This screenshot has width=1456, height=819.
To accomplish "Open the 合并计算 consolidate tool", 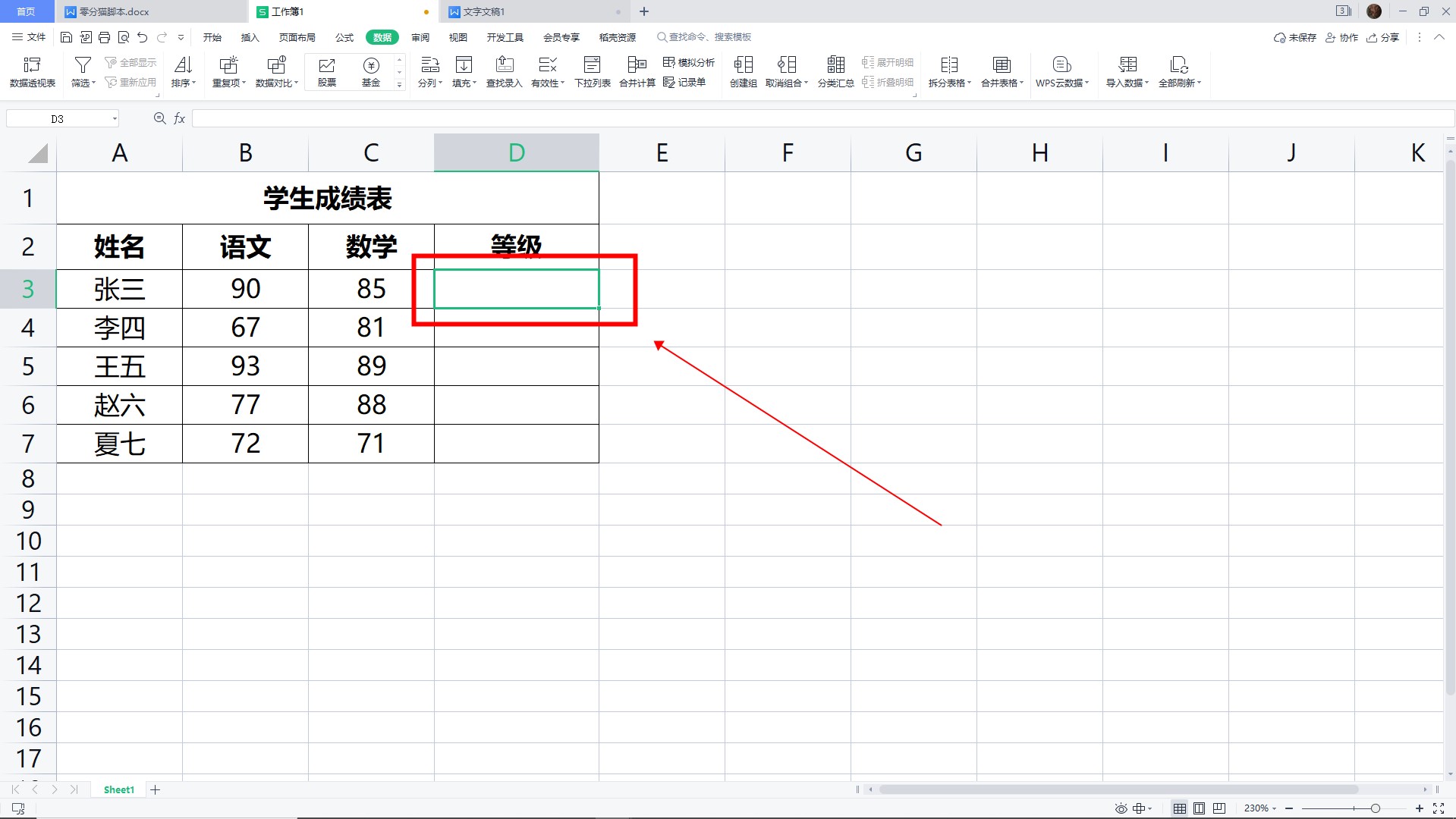I will click(637, 73).
